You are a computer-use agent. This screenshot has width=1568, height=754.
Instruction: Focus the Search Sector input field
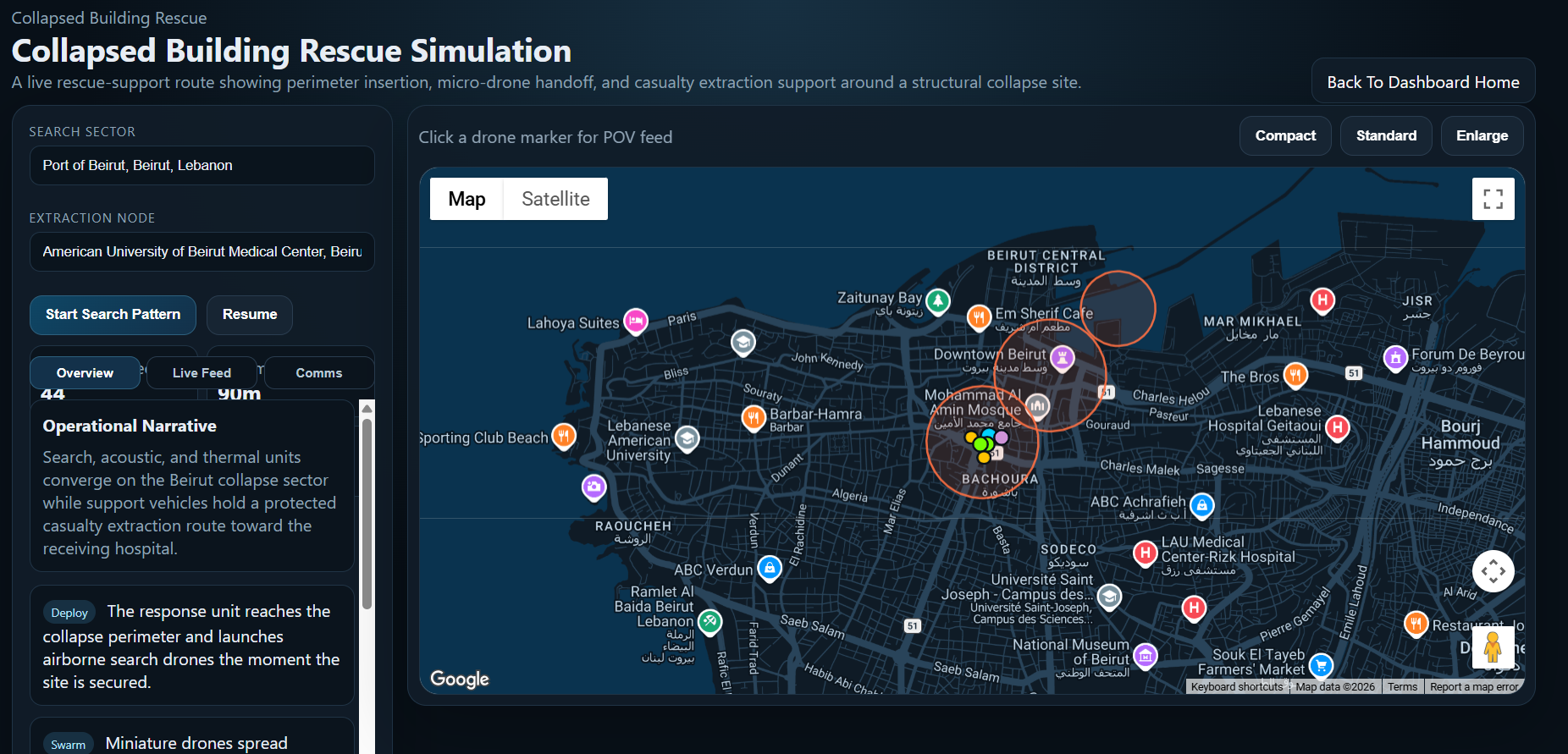202,165
